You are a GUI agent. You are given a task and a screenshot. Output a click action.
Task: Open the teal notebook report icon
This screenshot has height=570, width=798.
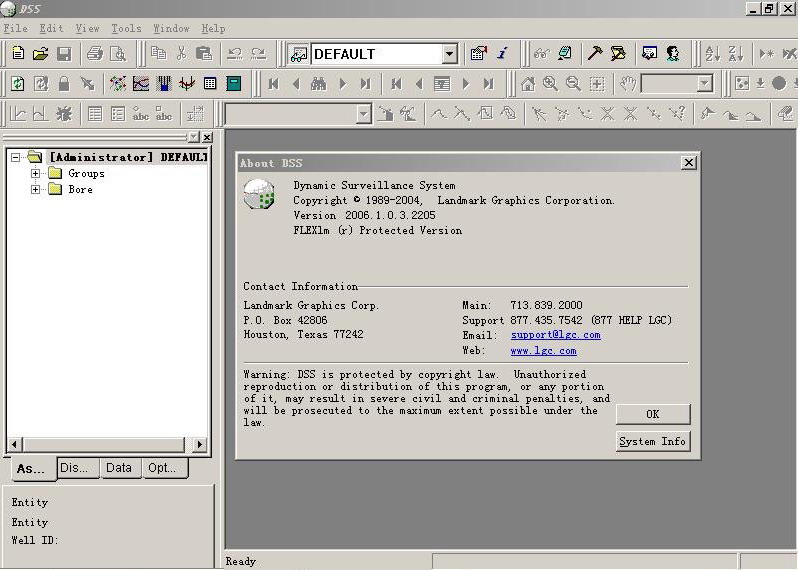(234, 83)
